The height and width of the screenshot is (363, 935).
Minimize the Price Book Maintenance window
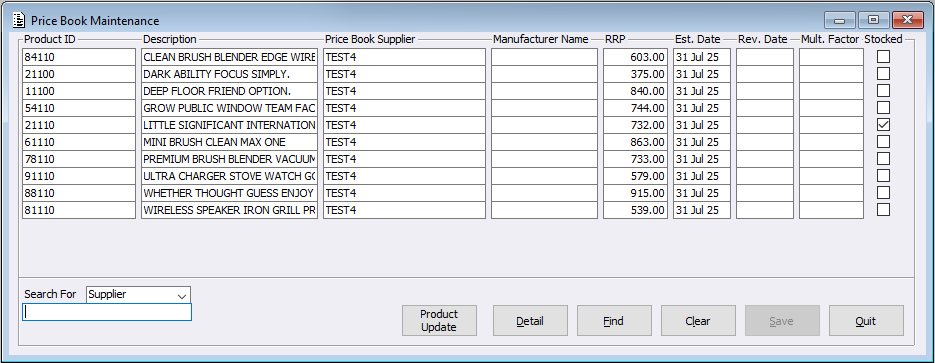click(840, 20)
